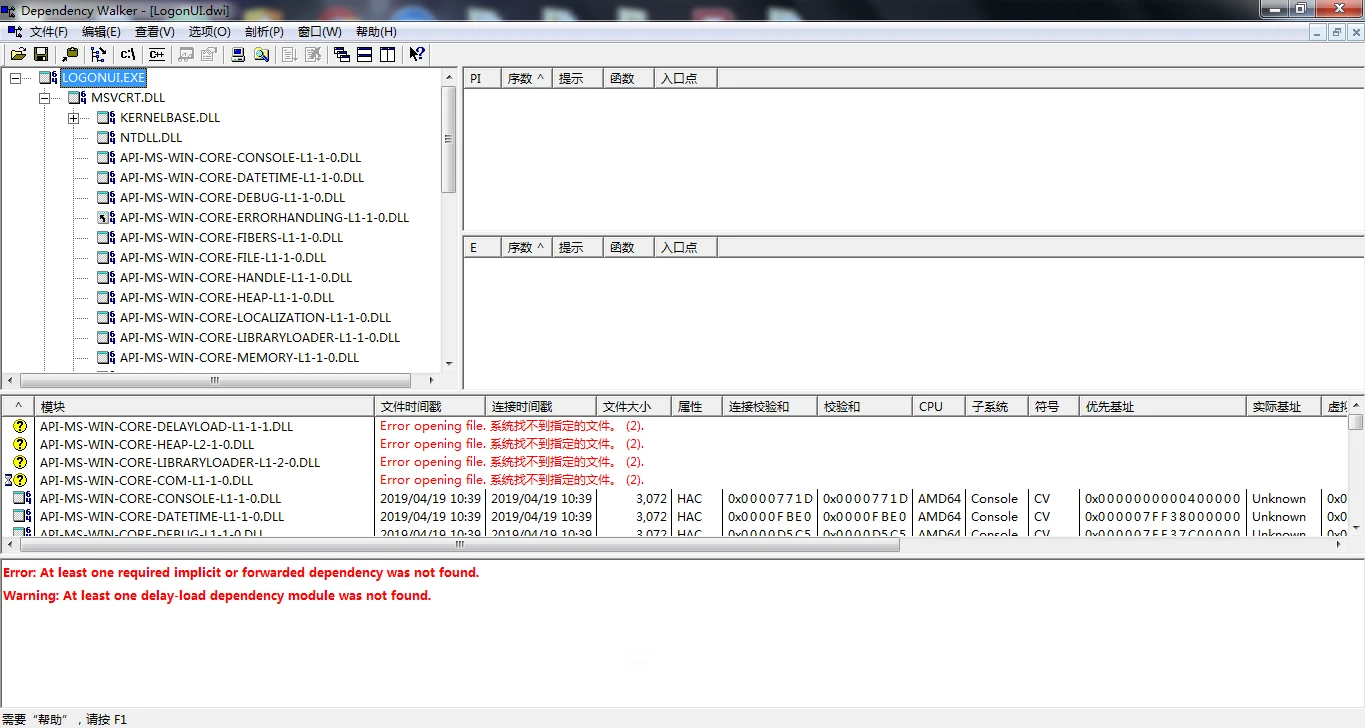Save the session via the floppy disk icon
Viewport: 1365px width, 728px height.
click(41, 54)
